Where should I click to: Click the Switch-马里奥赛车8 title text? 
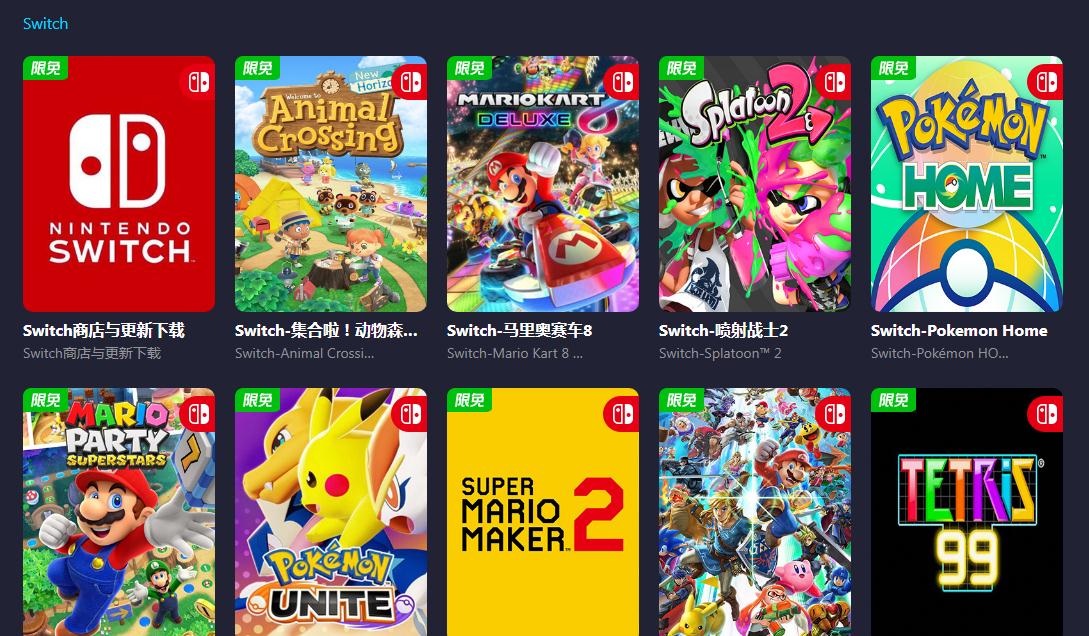tap(519, 330)
